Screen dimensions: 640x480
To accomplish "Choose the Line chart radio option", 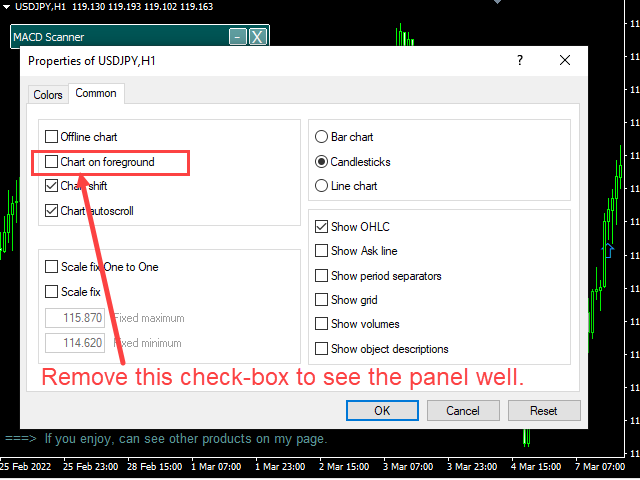I will tap(321, 186).
